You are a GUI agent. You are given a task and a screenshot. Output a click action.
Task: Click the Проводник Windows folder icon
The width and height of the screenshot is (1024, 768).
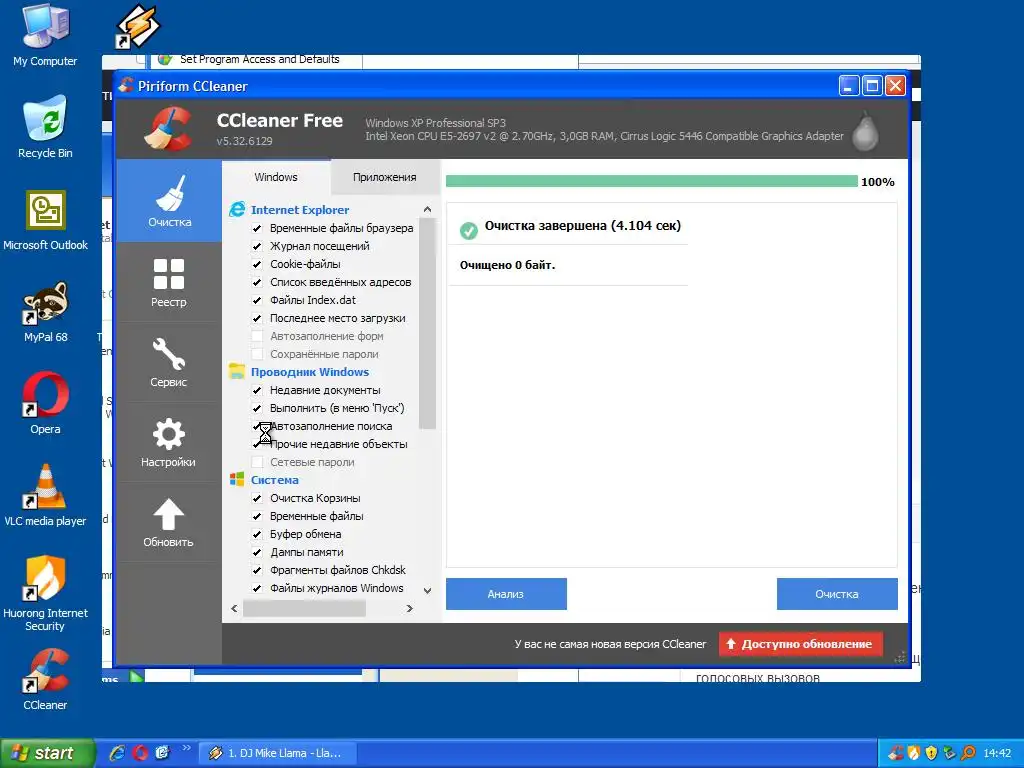coord(237,372)
